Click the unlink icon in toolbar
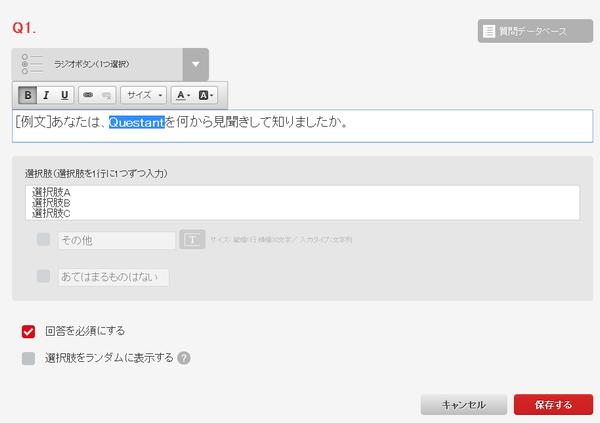Screen dimensions: 600x423 coord(105,95)
